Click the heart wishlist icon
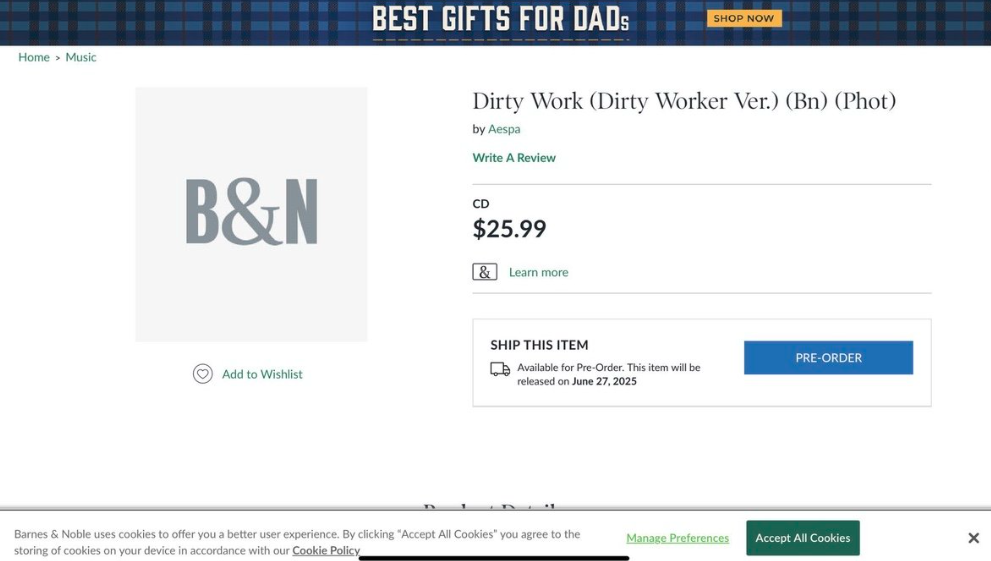 click(202, 374)
